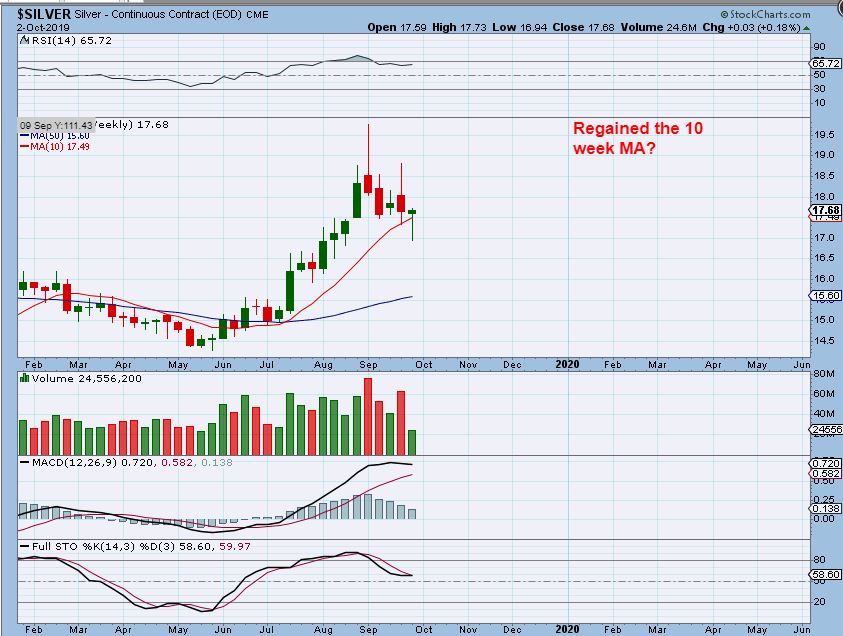Screen dimensions: 843x636
Task: Click the chart date 2-Oct-2019
Action: (x=43, y=27)
